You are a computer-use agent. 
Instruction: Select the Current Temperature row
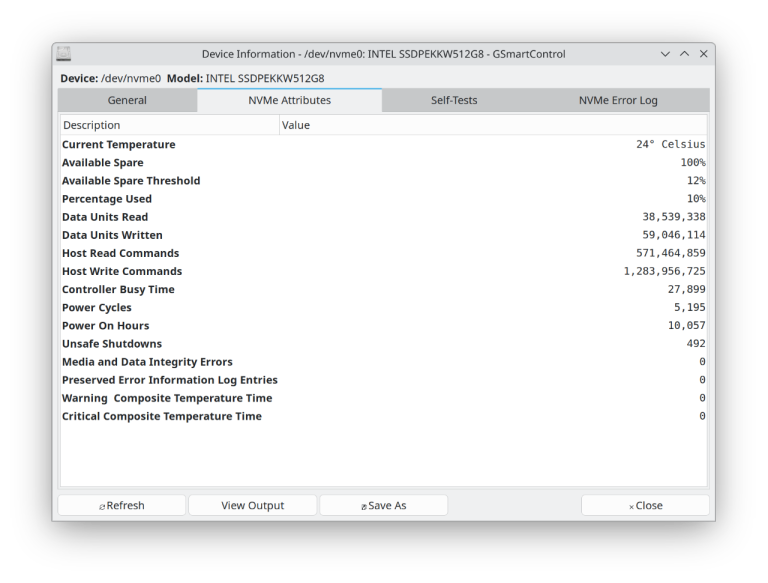384,145
